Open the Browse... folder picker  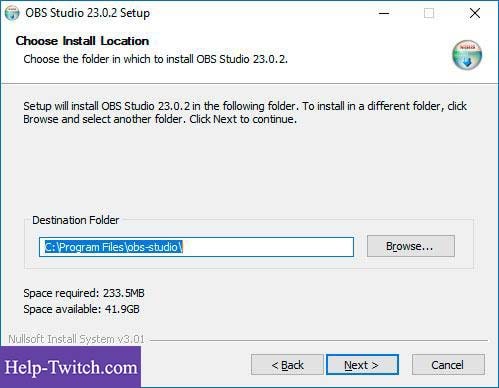tap(411, 246)
